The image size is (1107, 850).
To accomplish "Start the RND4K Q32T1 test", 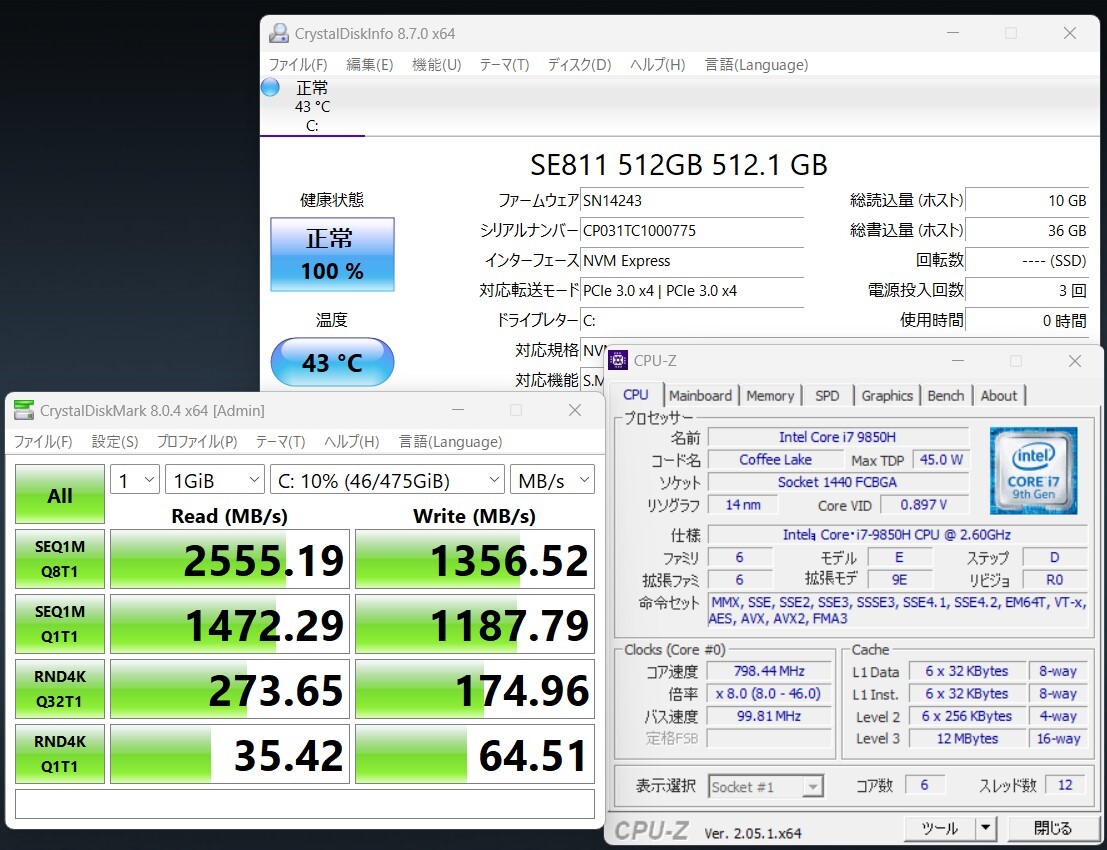I will [x=60, y=688].
